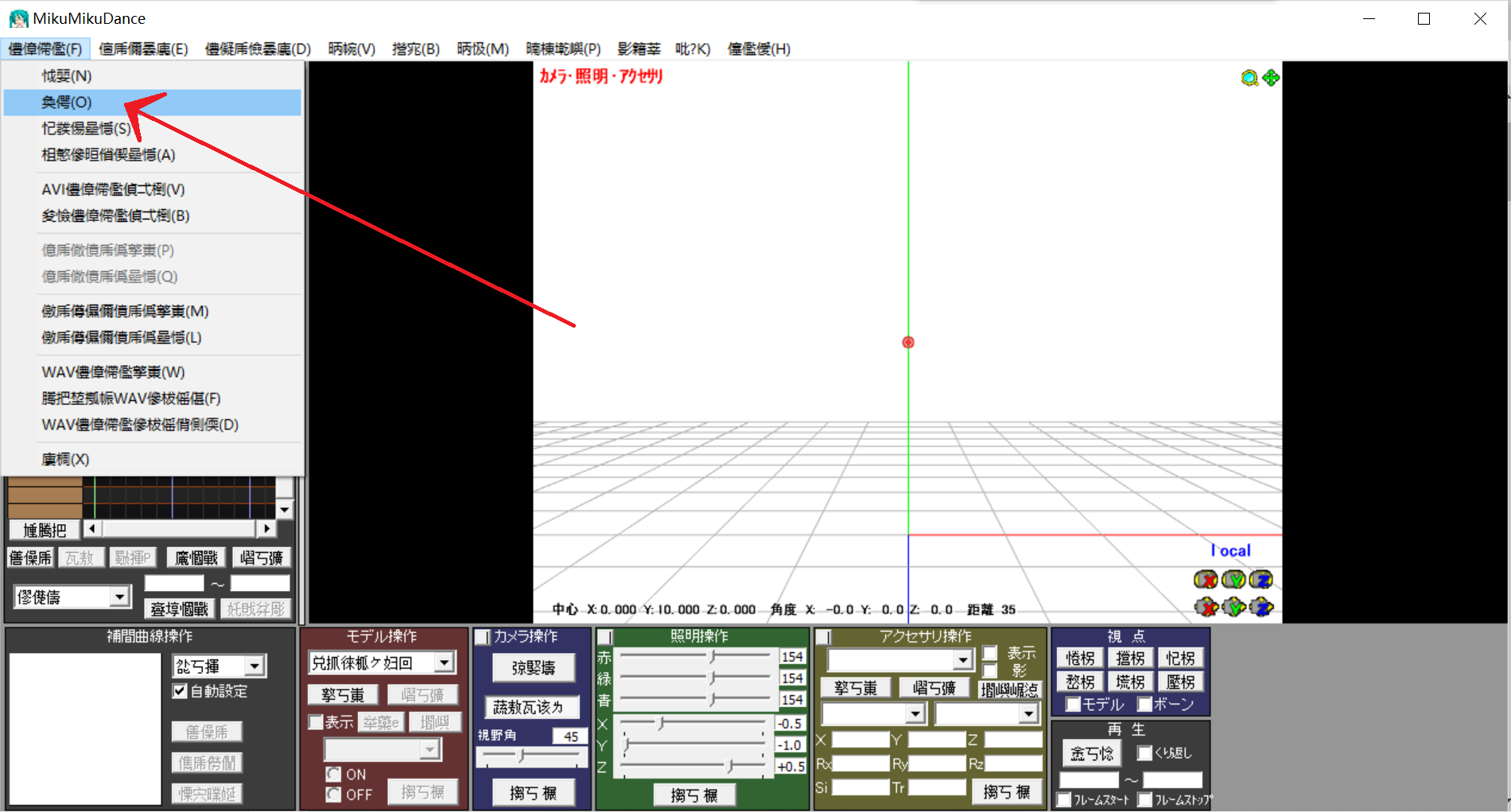
Task: Tick the くり返し repeat checkbox
Action: (x=1144, y=752)
